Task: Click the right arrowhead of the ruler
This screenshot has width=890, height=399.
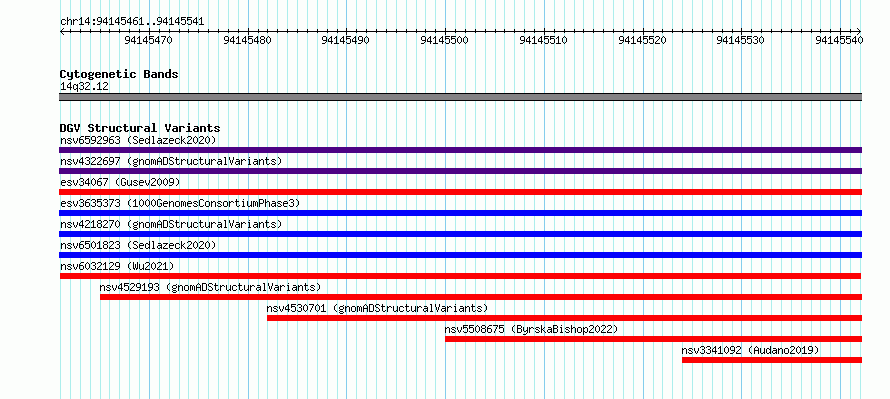Action: (859, 32)
